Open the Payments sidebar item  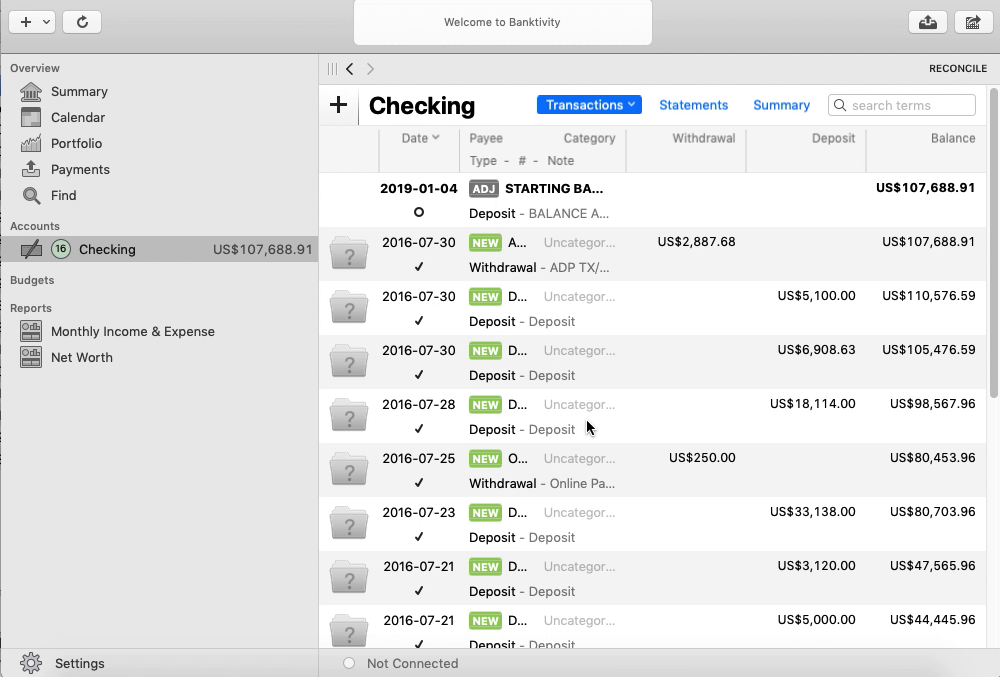80,170
